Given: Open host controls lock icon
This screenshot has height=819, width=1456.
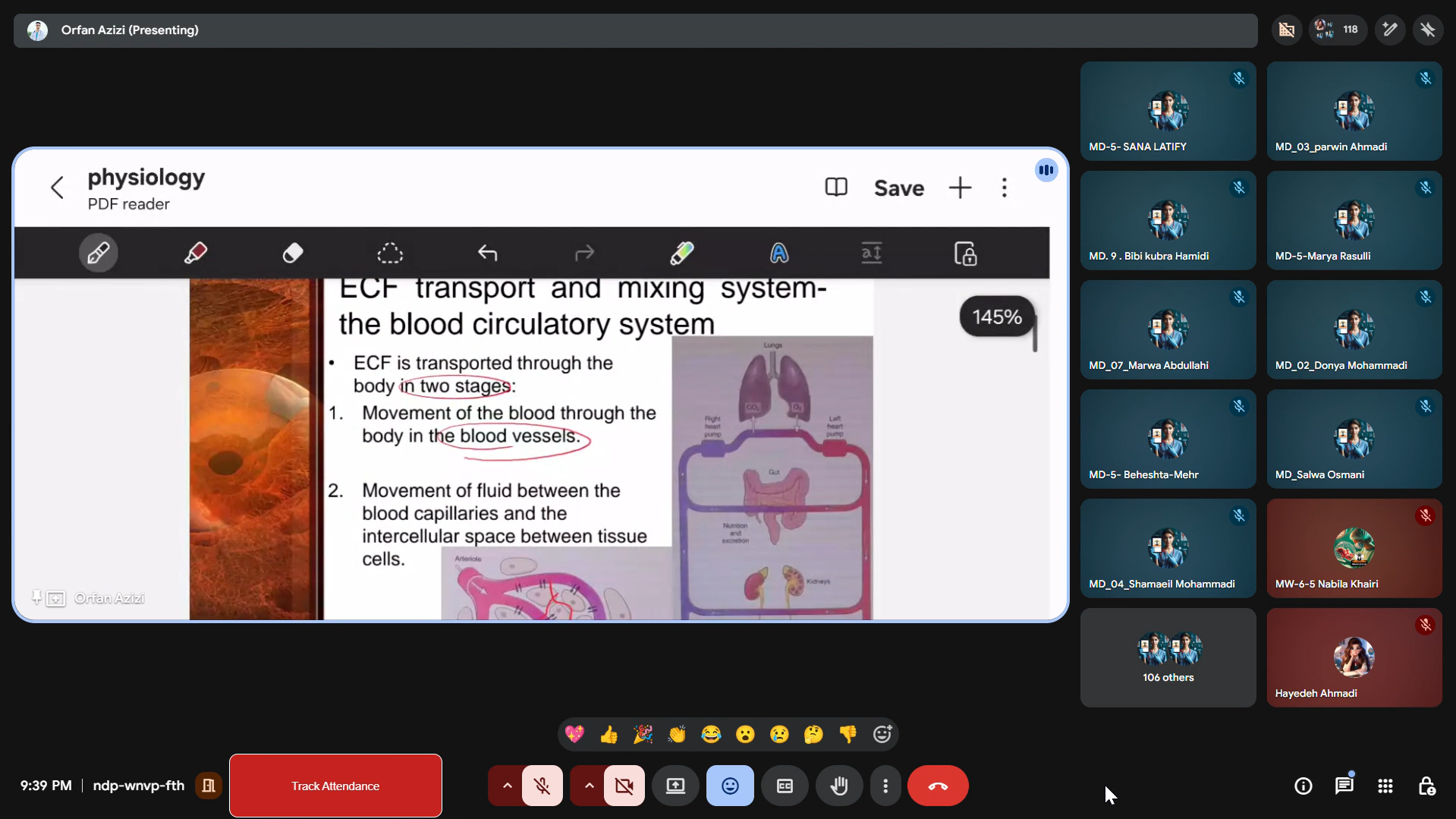Looking at the screenshot, I should pyautogui.click(x=1426, y=786).
